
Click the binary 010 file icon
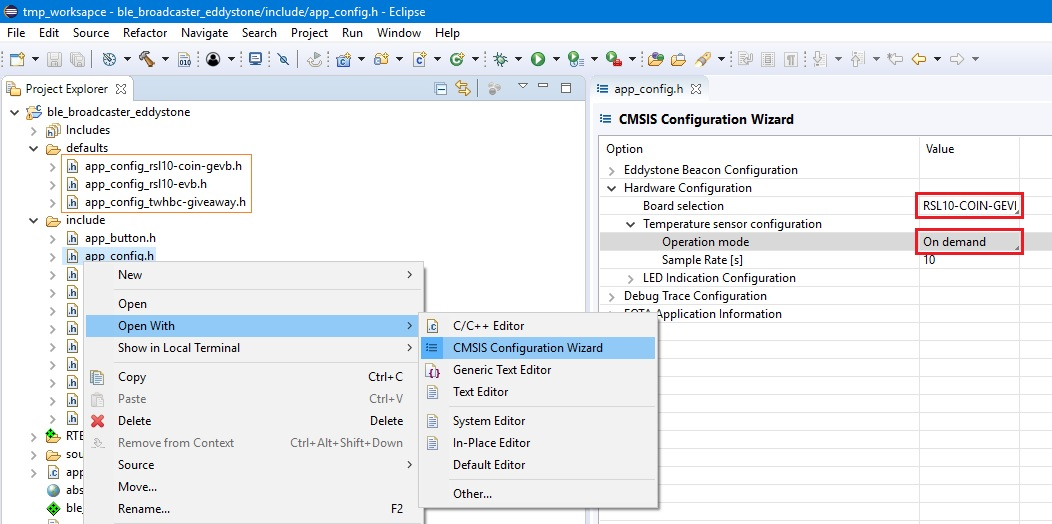[x=185, y=60]
